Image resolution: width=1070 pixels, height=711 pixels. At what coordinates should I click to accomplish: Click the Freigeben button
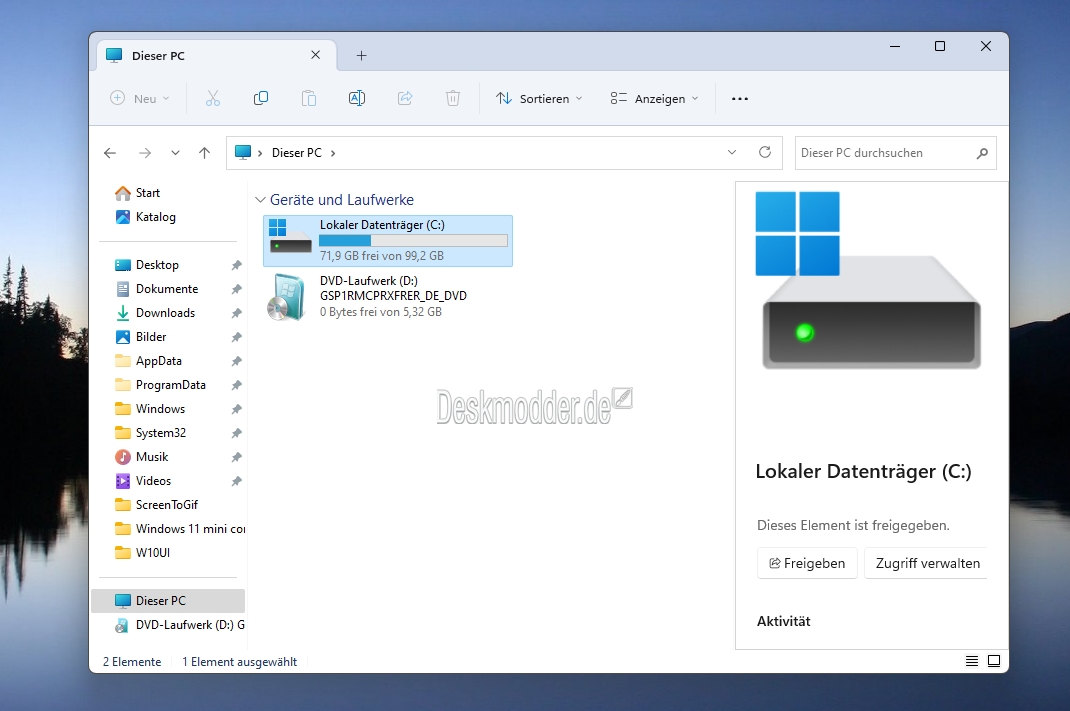[807, 563]
